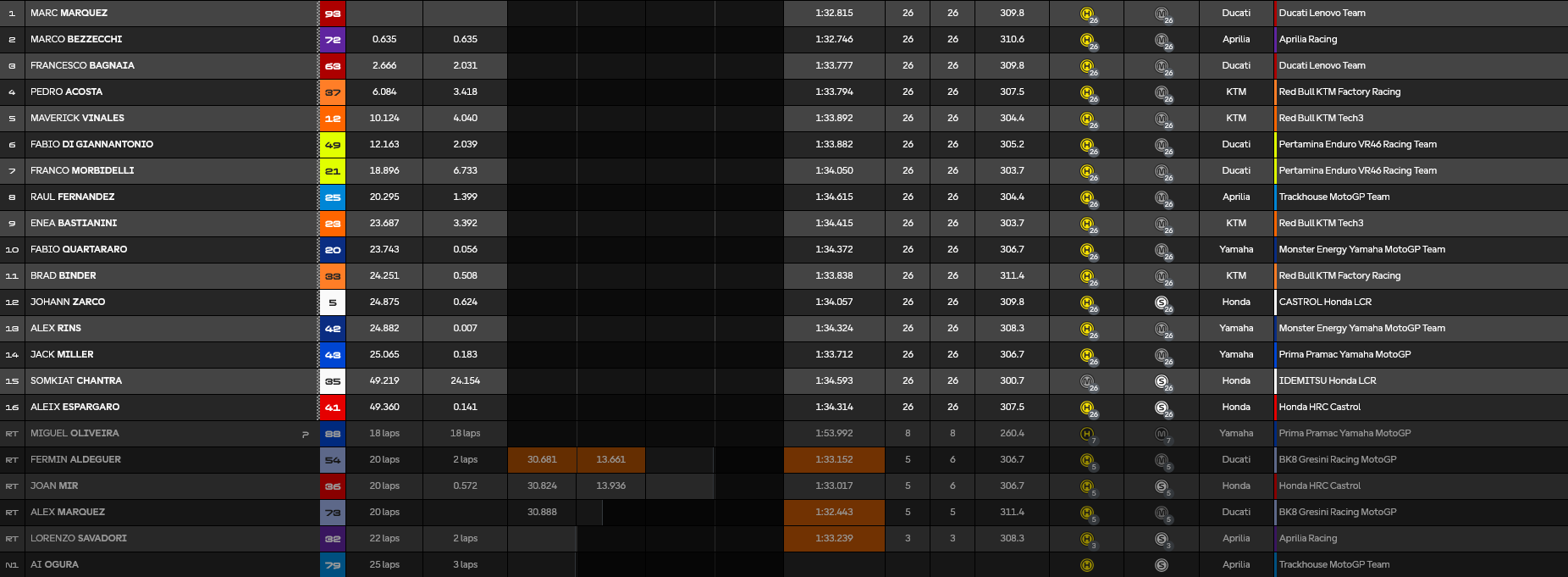Screen dimensions: 1568x577
Task: Click the Trackhouse MotoGP Team name for Raul Fernandez
Action: tap(1333, 197)
